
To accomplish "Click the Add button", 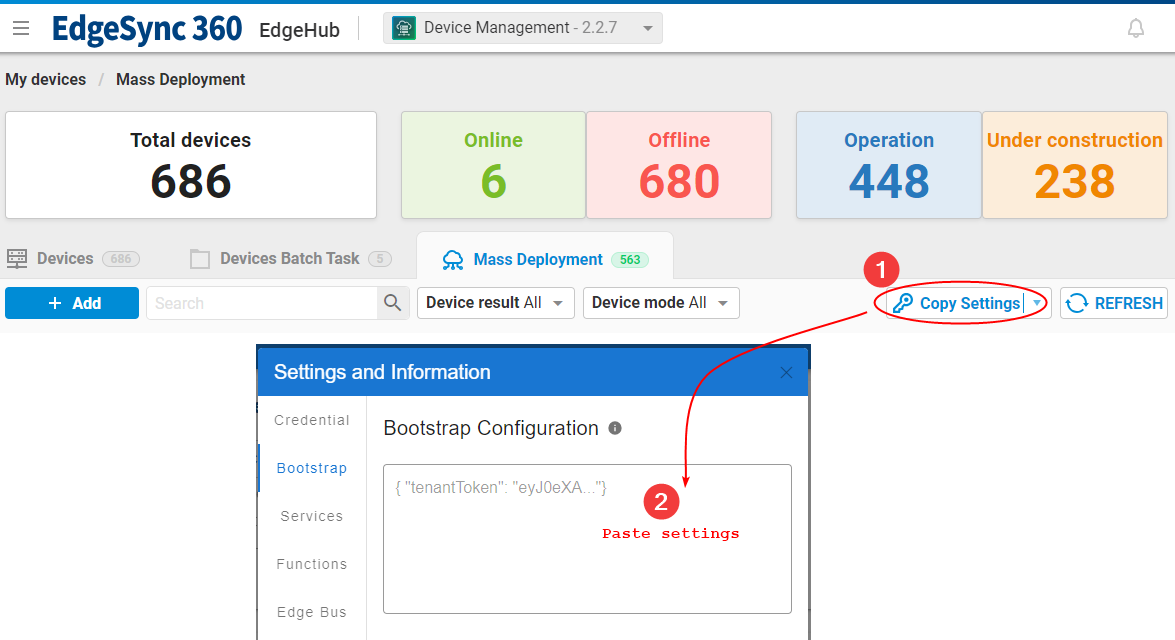I will 71,302.
